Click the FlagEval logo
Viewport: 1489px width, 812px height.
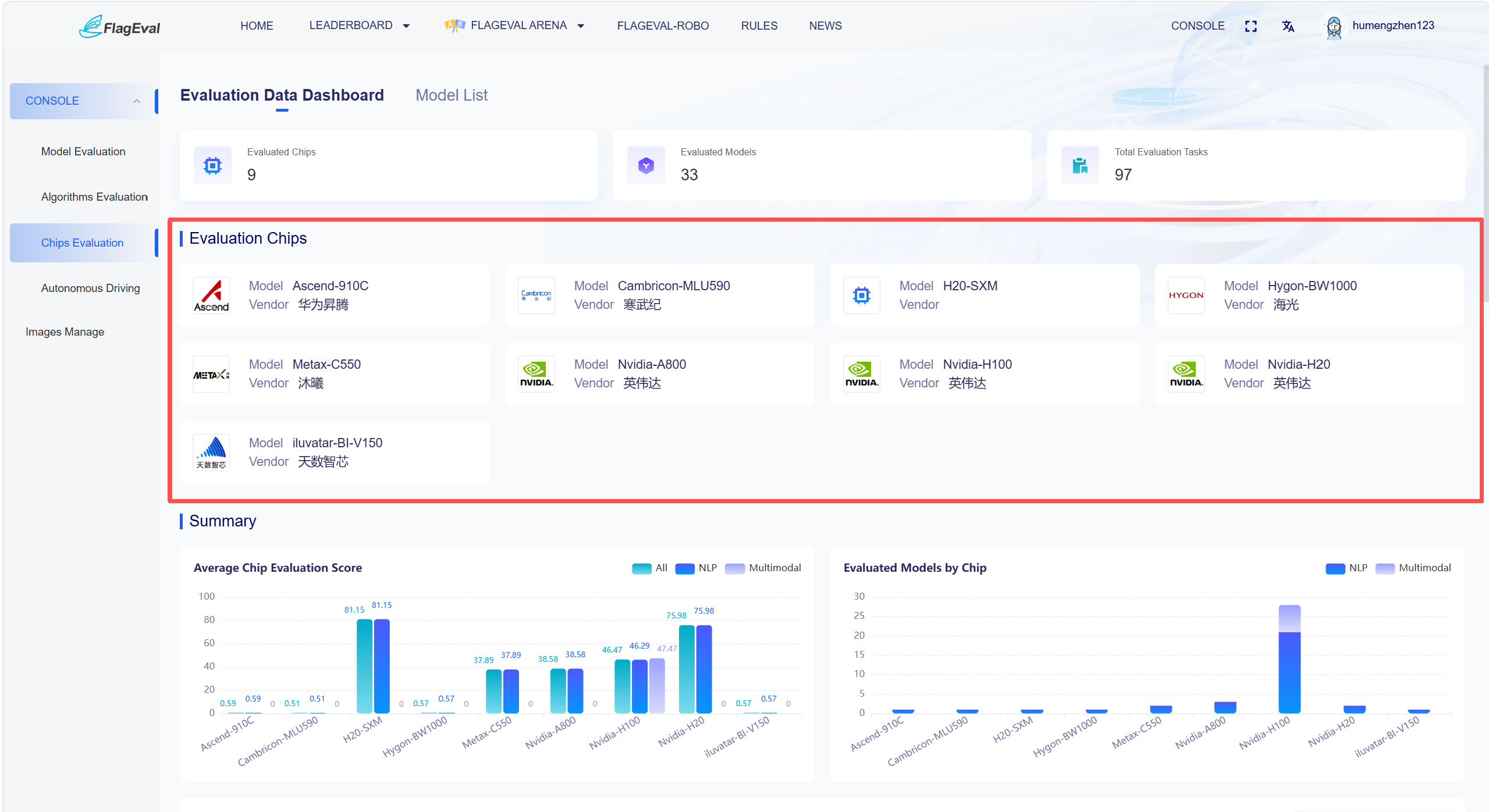pyautogui.click(x=119, y=27)
